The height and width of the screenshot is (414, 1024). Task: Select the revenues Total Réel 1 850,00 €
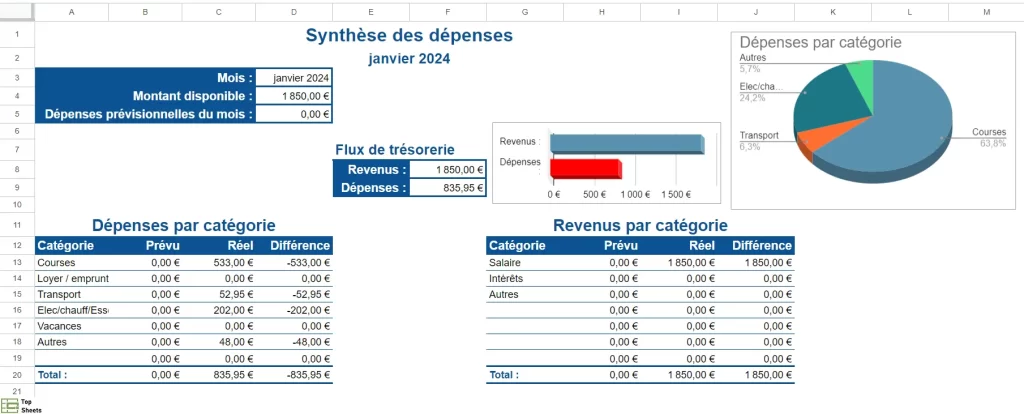(679, 375)
